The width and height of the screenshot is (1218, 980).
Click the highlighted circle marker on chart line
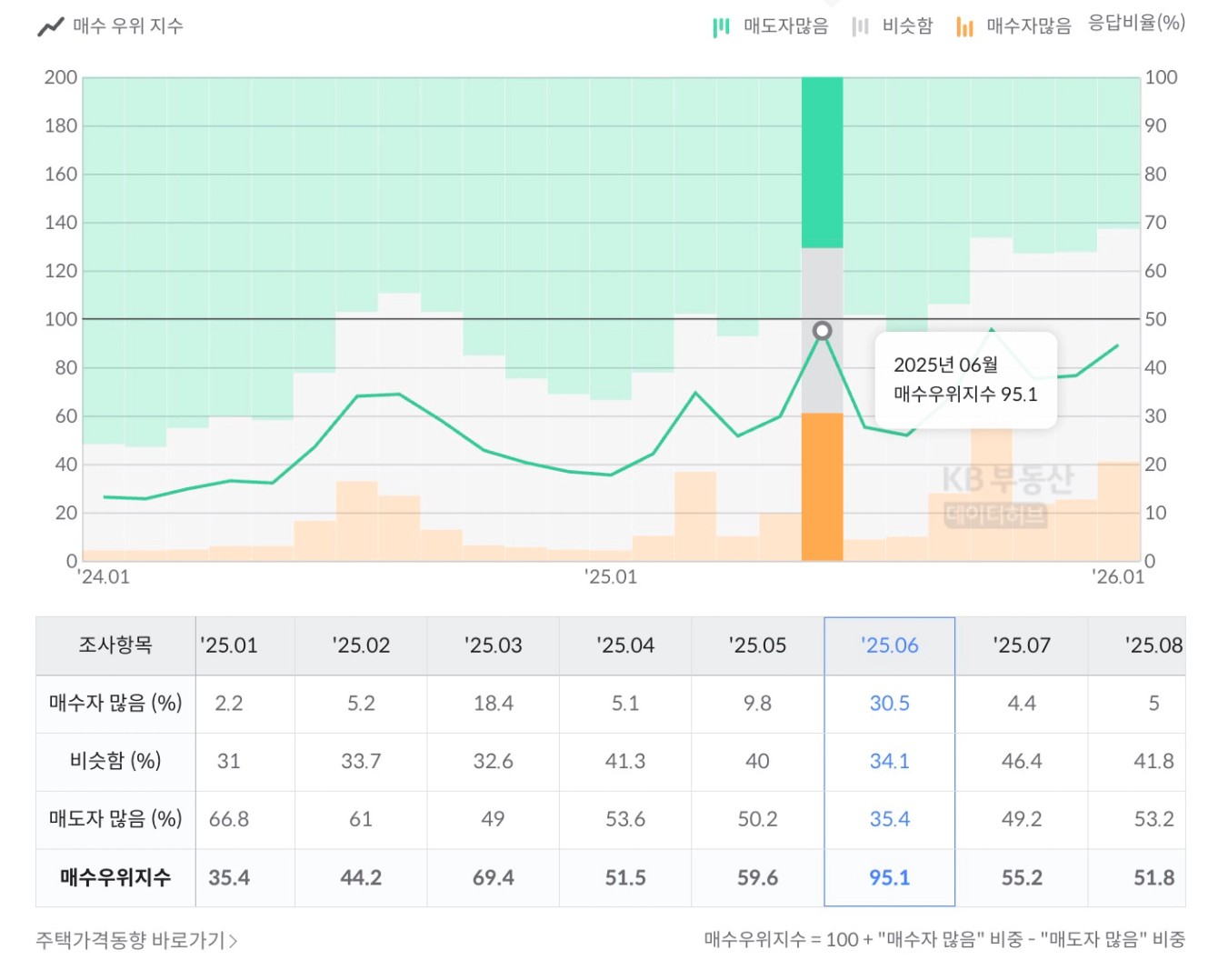coord(822,331)
